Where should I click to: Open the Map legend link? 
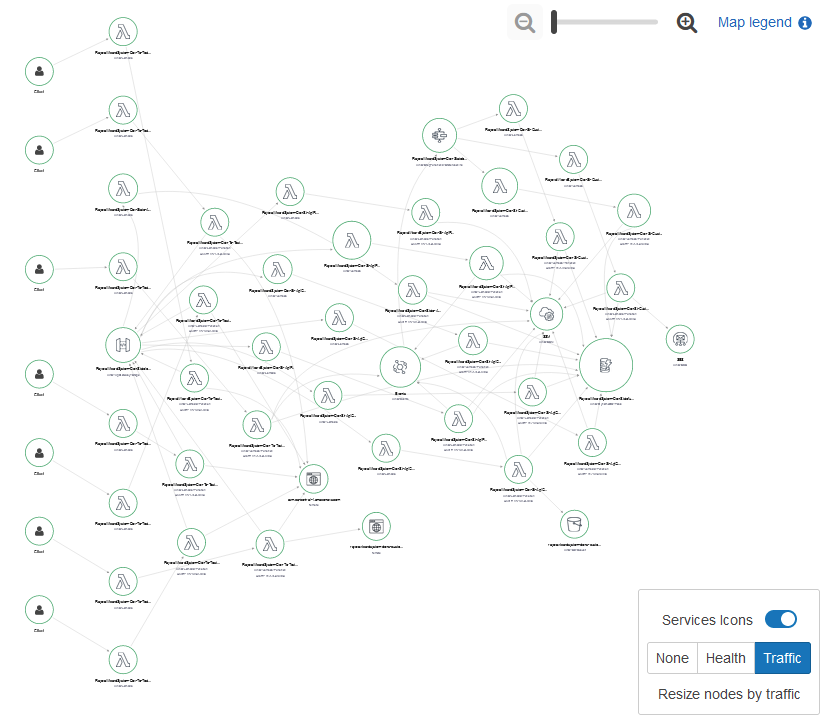(x=754, y=22)
